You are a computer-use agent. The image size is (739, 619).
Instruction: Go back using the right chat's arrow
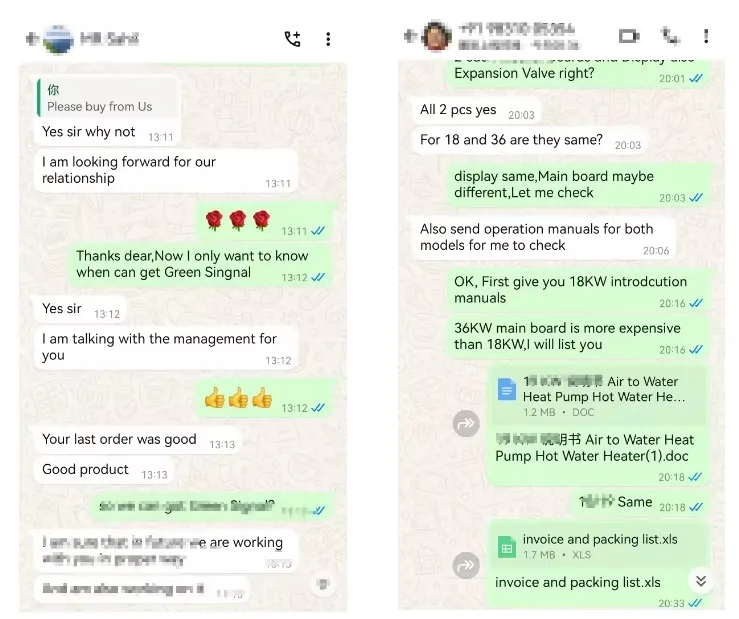410,36
